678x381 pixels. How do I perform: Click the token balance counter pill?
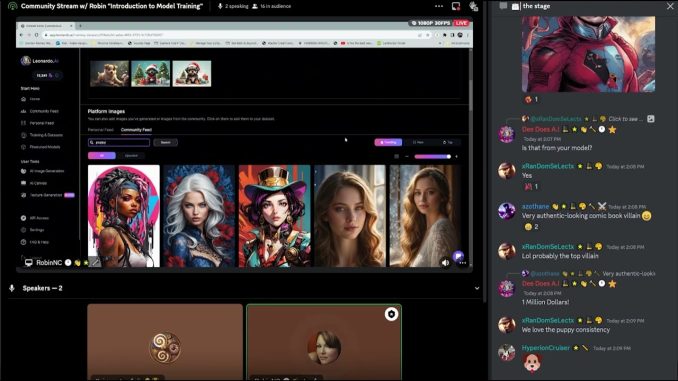click(x=47, y=75)
